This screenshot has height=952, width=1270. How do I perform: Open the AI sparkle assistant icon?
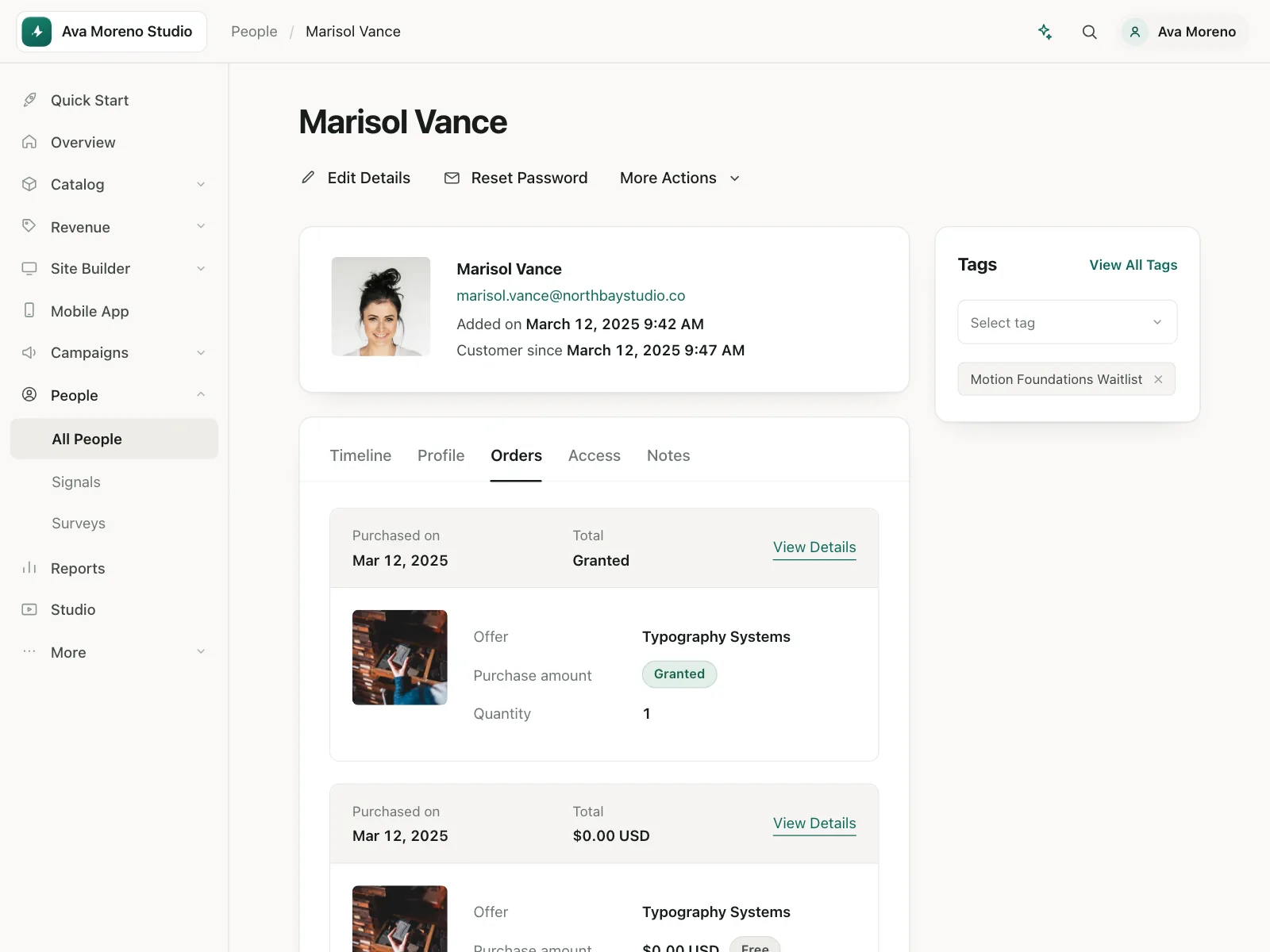[x=1045, y=32]
